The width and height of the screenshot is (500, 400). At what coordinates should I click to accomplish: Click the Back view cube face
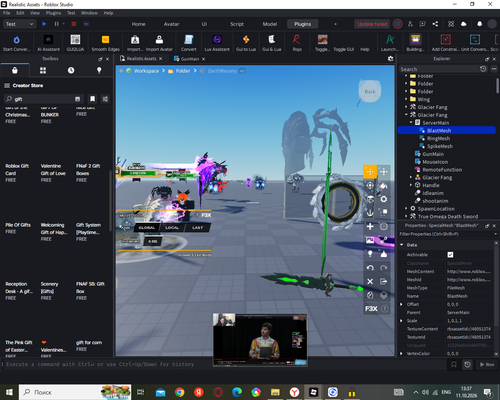(370, 91)
